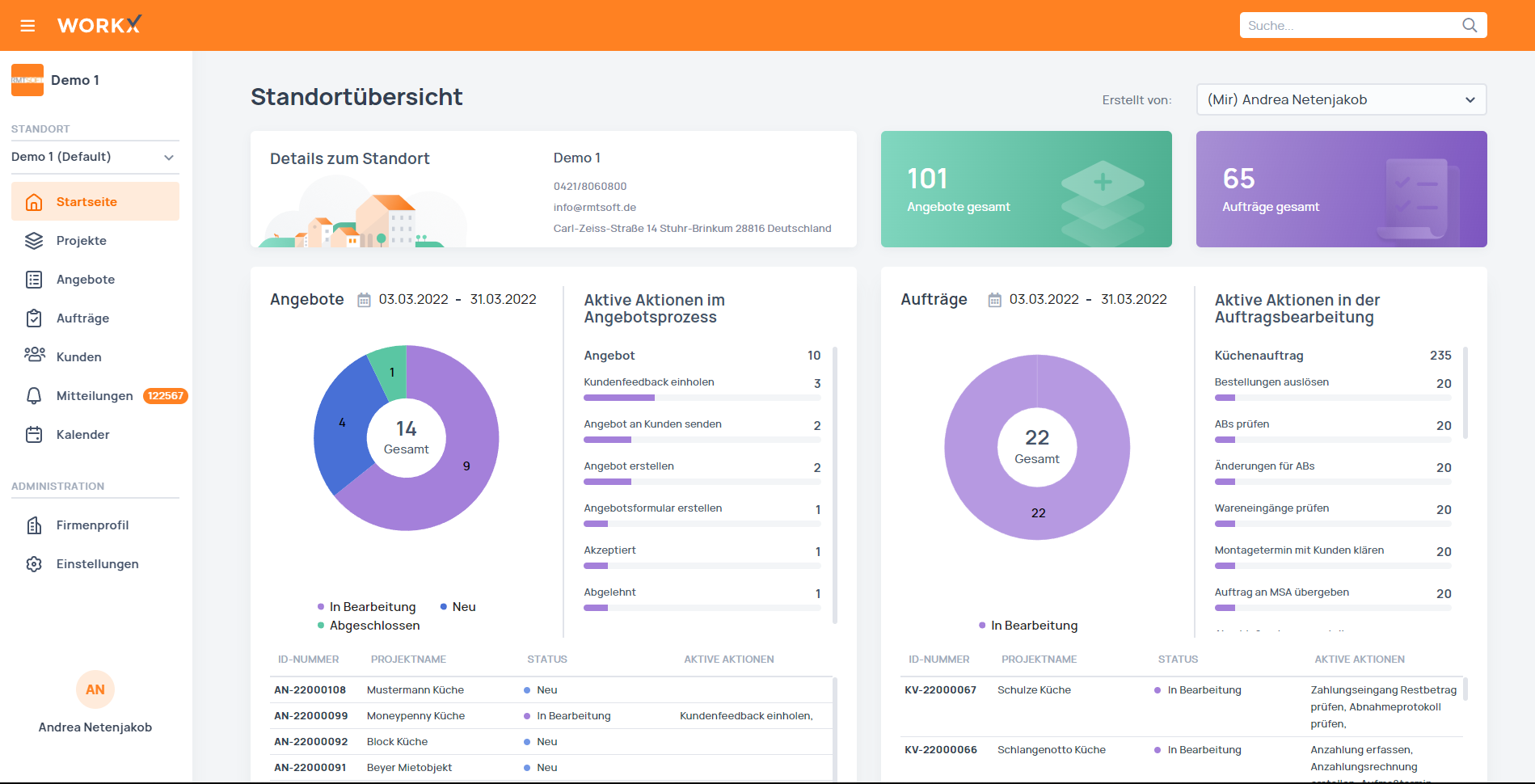Screen dimensions: 1535x784
Task: Open the Firmenprofil menu item
Action: [x=92, y=525]
